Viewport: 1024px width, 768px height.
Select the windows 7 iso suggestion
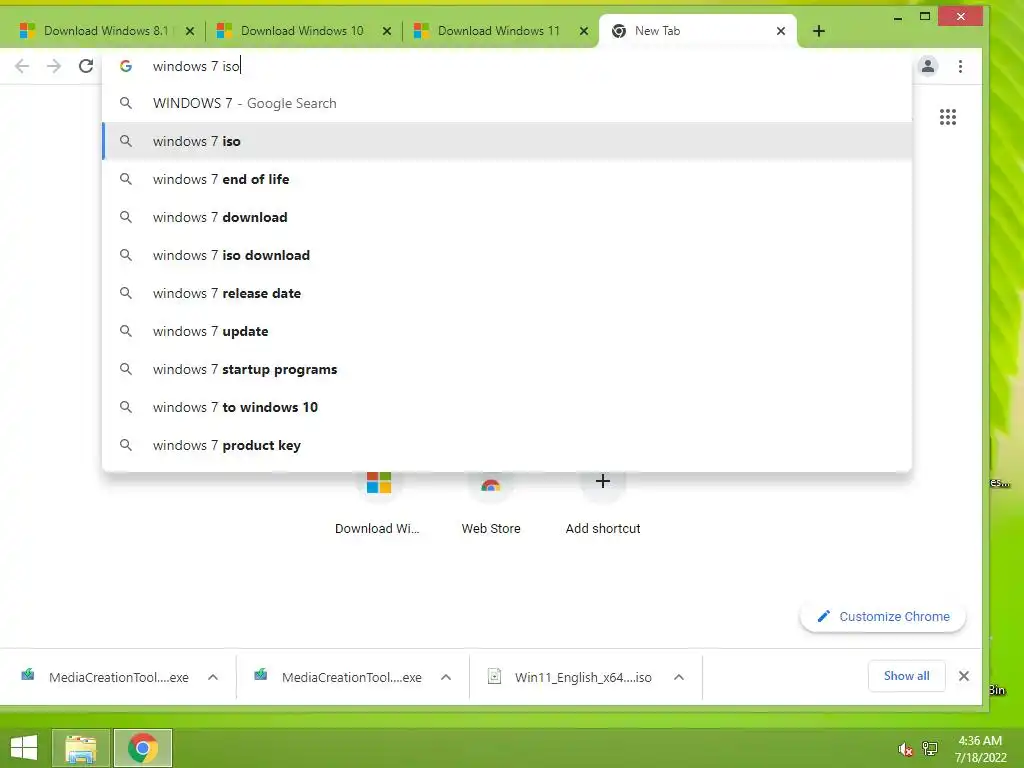[x=507, y=141]
